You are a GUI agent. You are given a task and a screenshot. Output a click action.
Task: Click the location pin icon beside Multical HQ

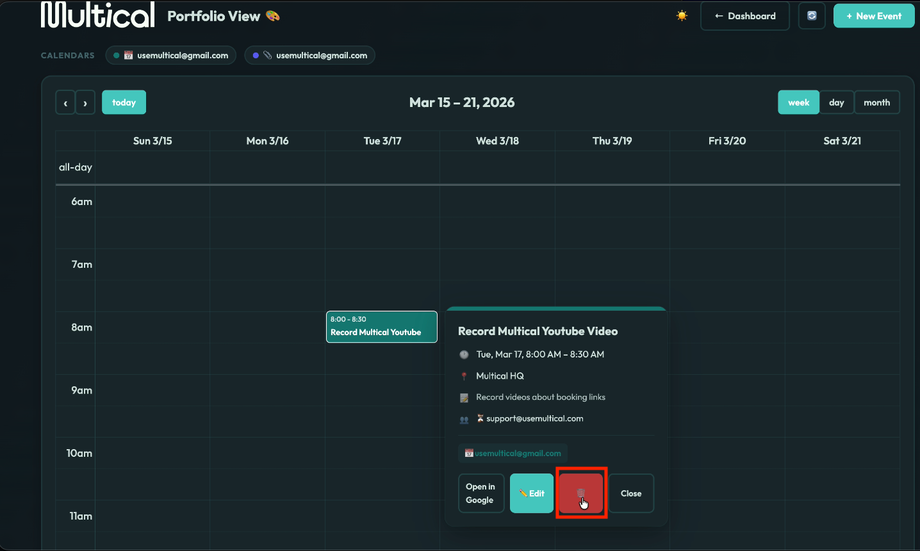(464, 376)
